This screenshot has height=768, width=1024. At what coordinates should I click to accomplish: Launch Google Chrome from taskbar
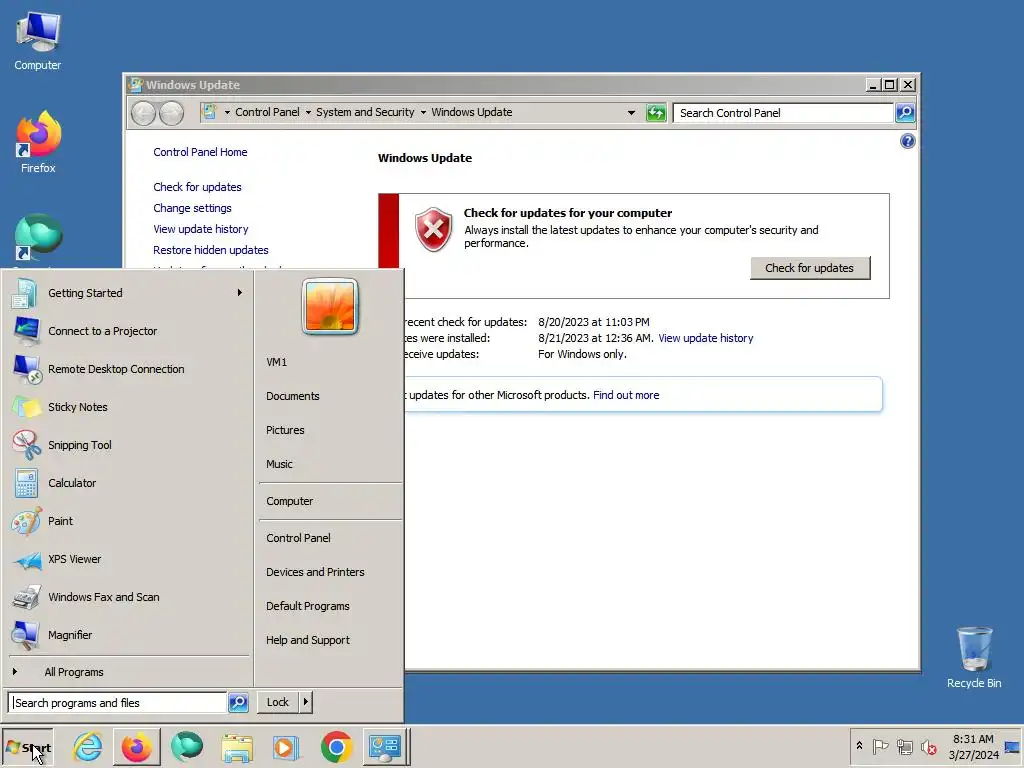pyautogui.click(x=336, y=747)
